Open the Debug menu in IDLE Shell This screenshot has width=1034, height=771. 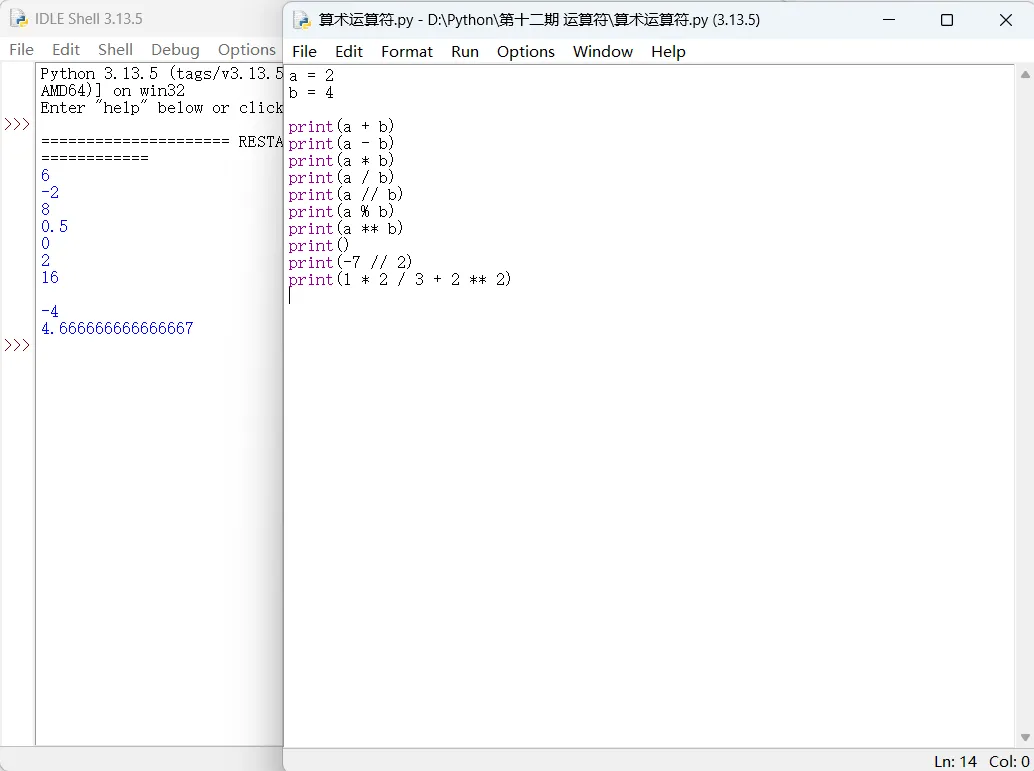click(175, 49)
